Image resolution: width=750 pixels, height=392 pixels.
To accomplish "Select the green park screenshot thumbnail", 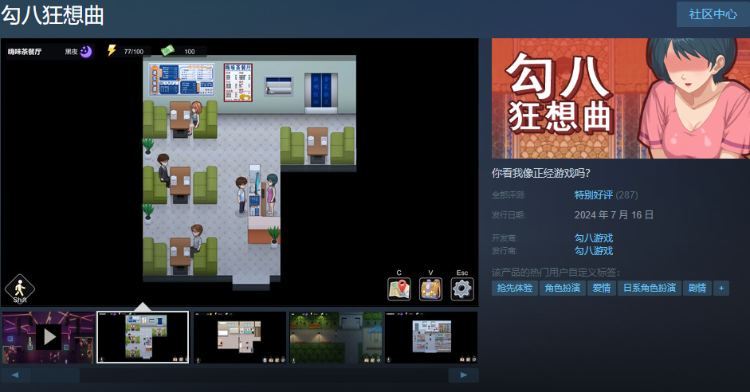I will [x=336, y=338].
